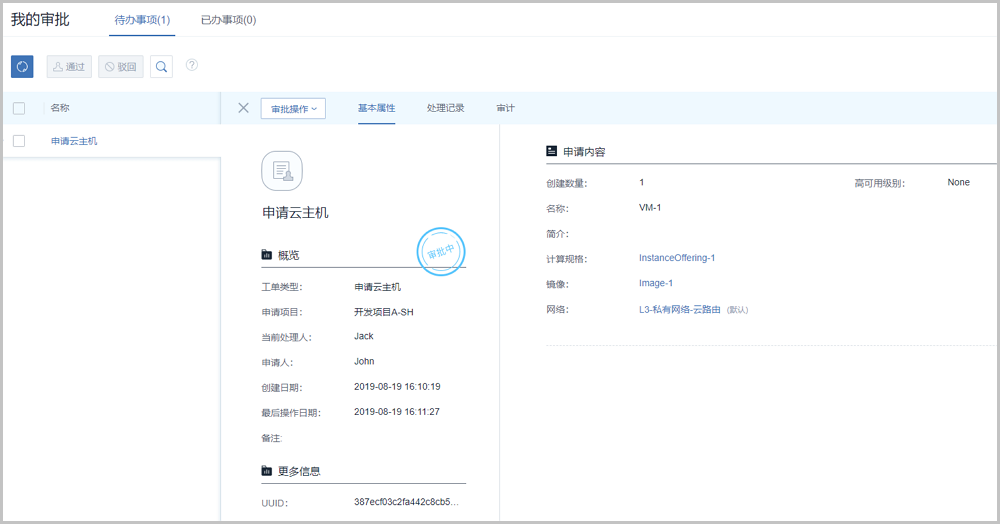The width and height of the screenshot is (1000, 524).
Task: Click the search magnifier icon
Action: (161, 66)
